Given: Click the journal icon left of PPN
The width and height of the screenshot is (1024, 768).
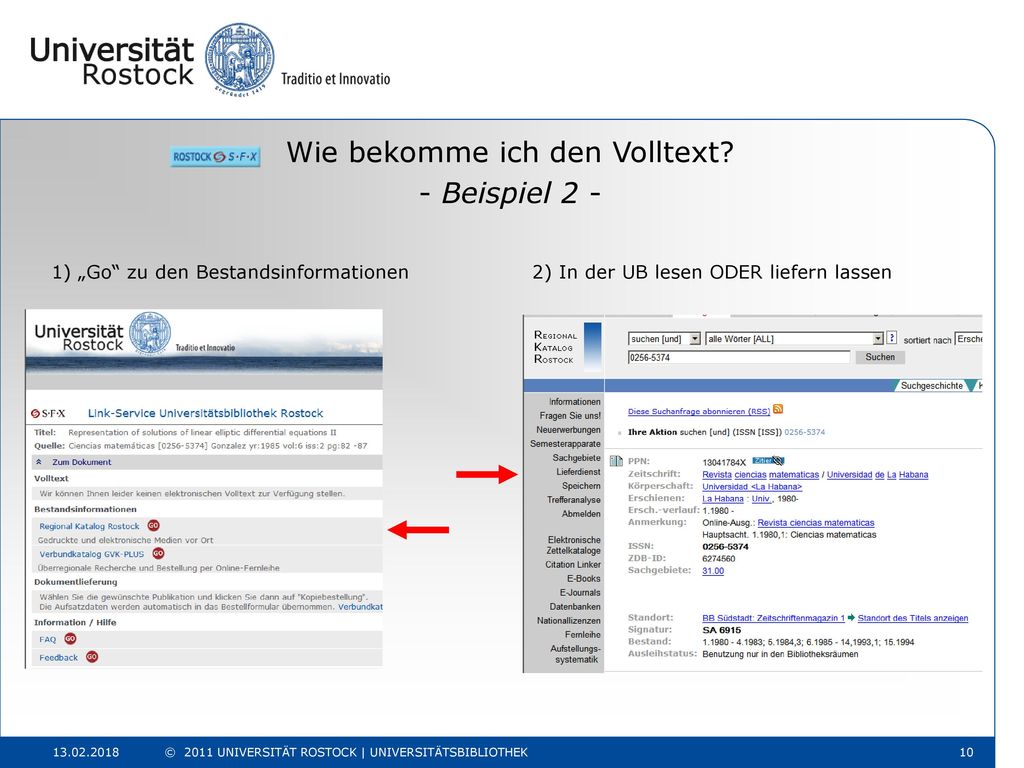Looking at the screenshot, I should point(616,461).
